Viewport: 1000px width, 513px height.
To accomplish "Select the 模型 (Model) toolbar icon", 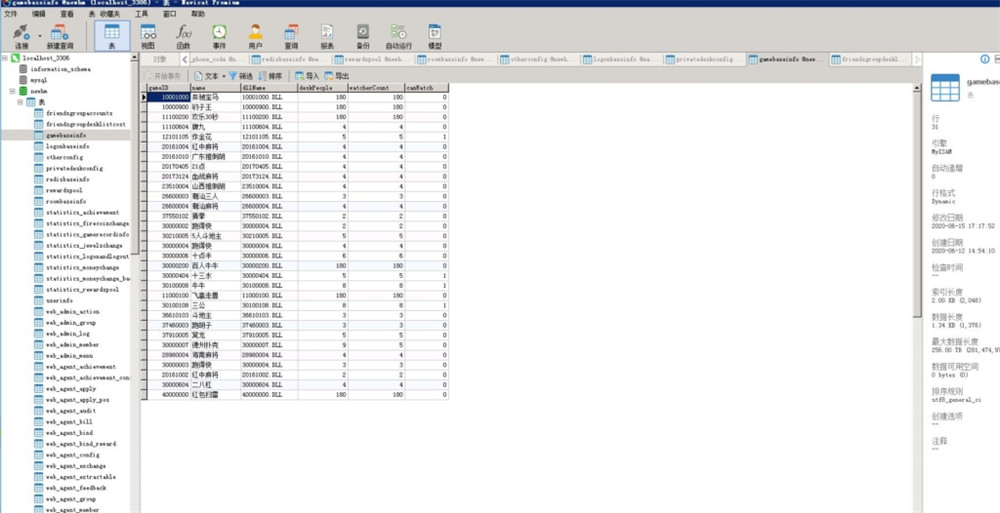I will click(435, 35).
